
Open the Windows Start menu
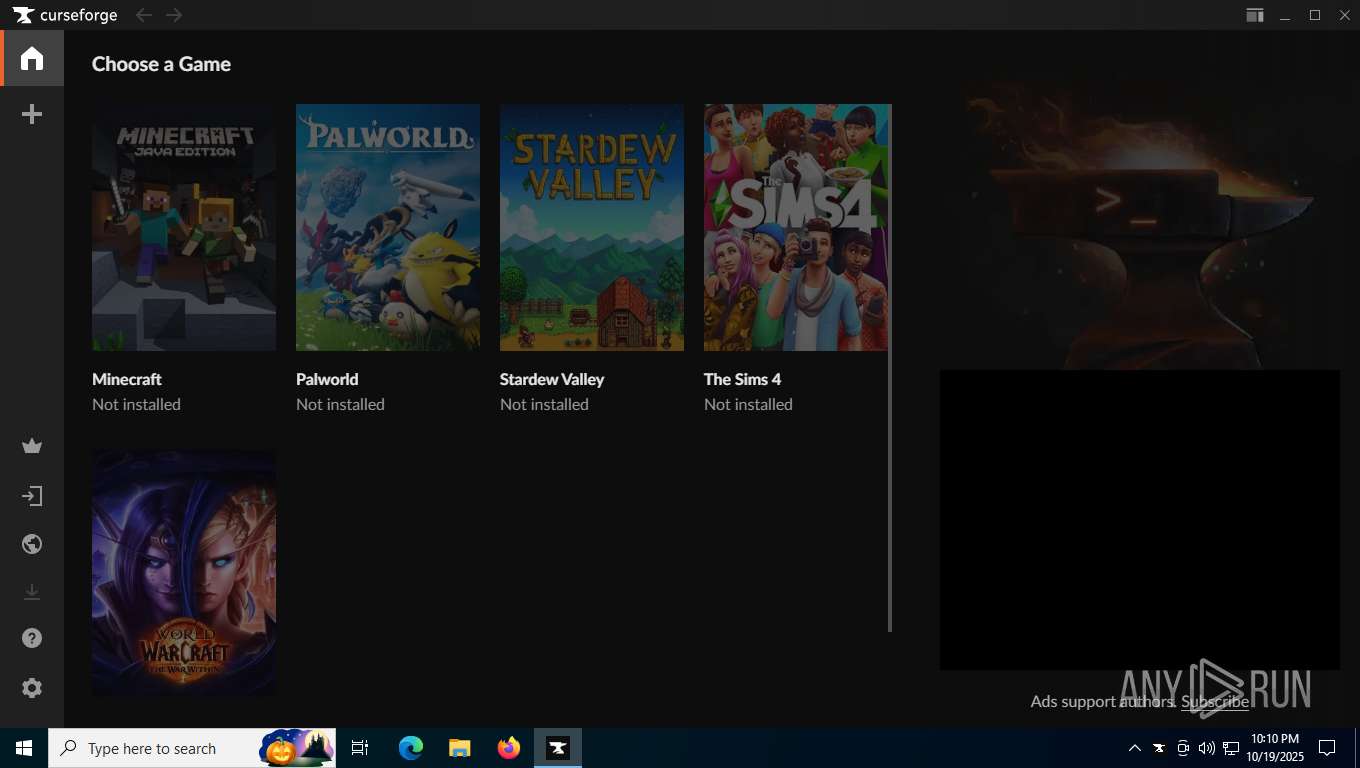[x=24, y=748]
